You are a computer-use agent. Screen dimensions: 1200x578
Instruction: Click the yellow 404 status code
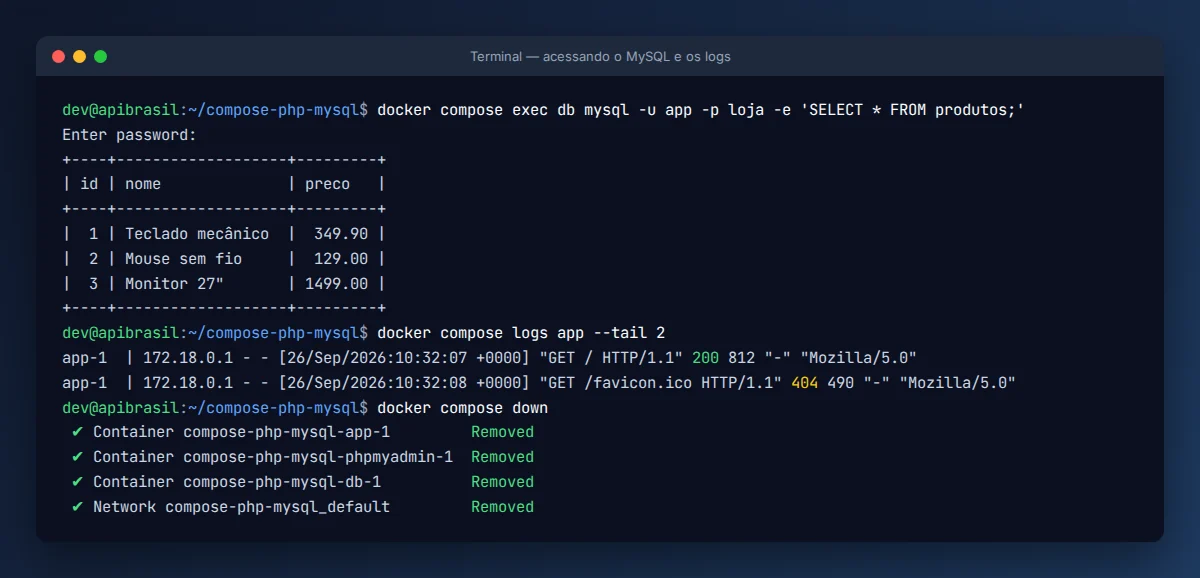tap(804, 383)
